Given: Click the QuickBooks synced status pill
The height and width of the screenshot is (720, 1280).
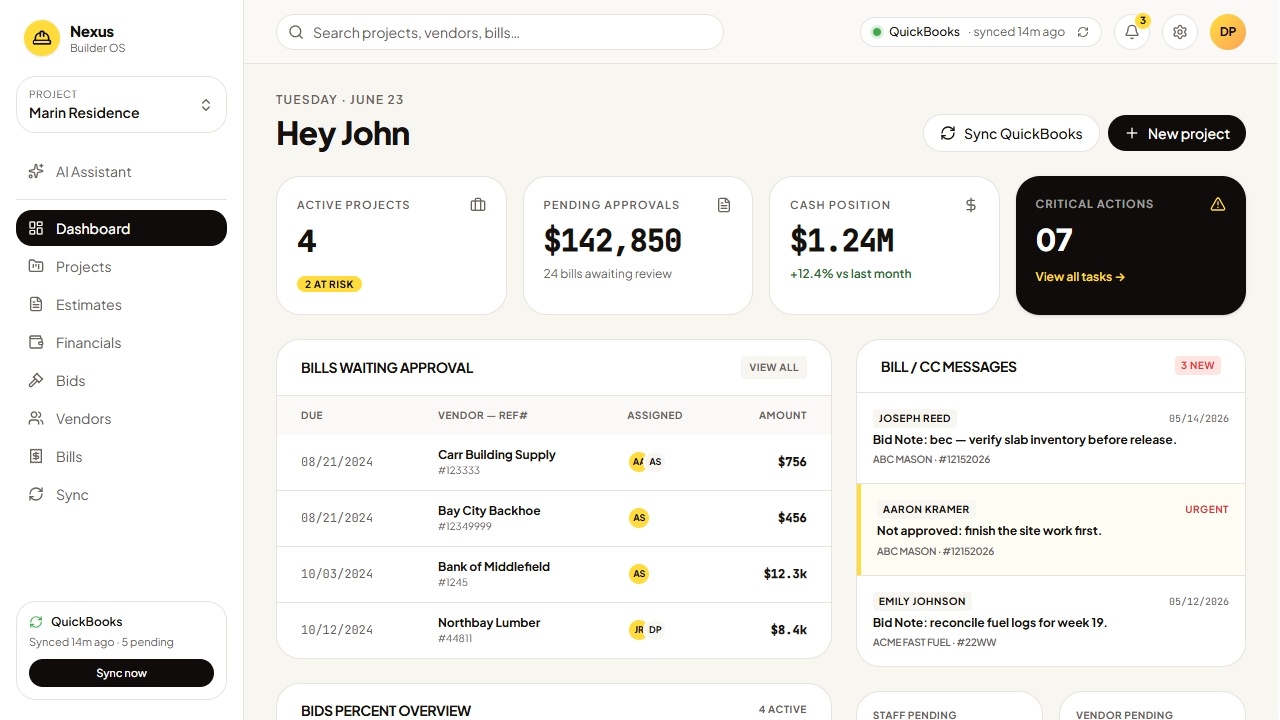Looking at the screenshot, I should click(981, 32).
